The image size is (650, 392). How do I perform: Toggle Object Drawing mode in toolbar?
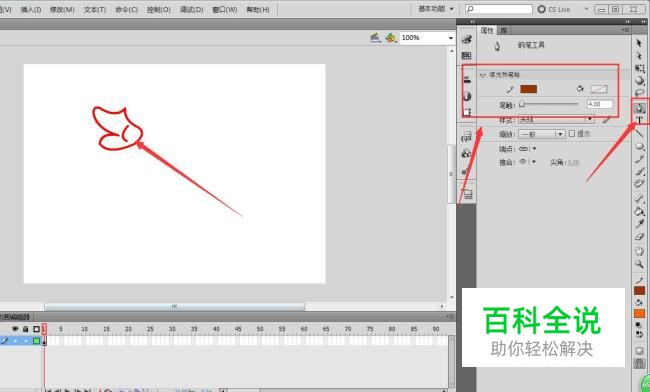click(x=639, y=351)
